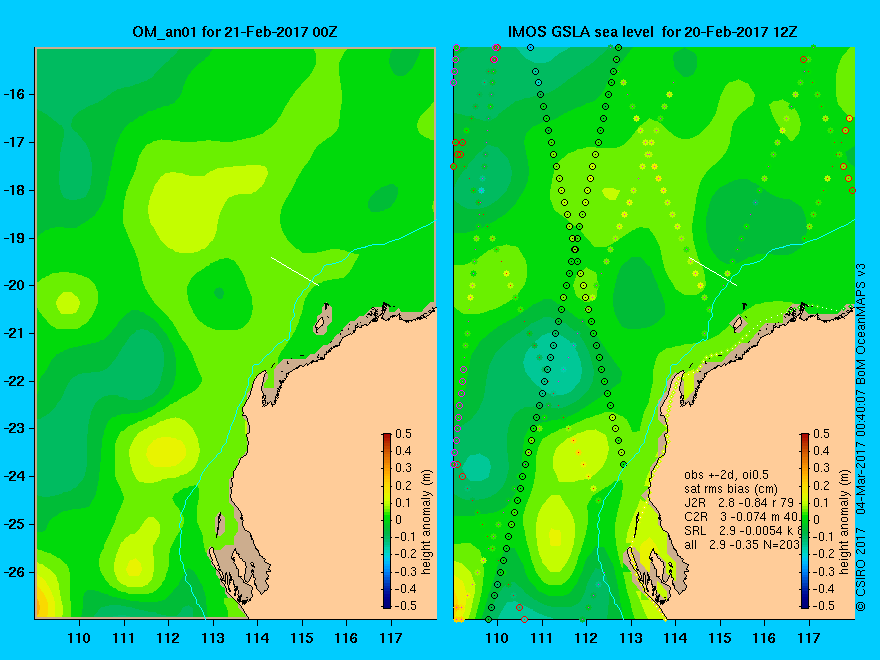Click the title "OM_an01 for 21-Feb-2017 00Z"
Screen dimensions: 880x660
[235, 32]
